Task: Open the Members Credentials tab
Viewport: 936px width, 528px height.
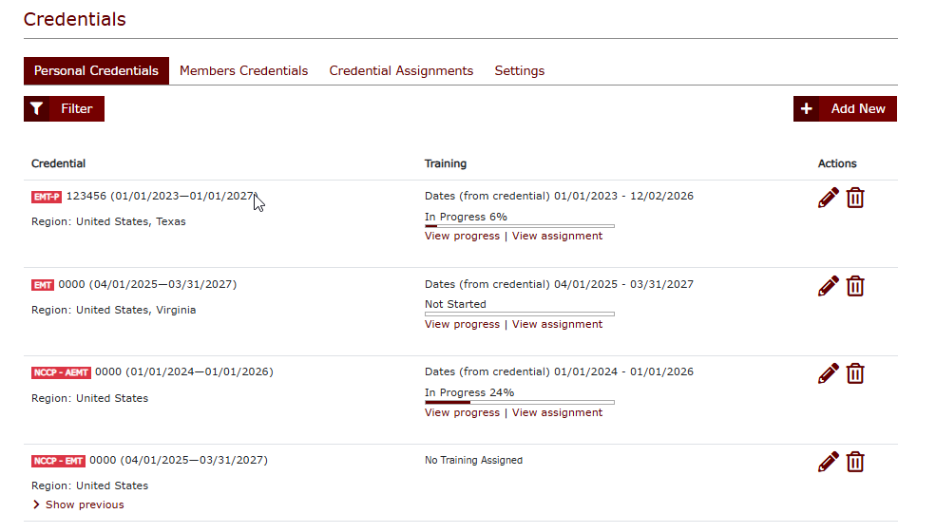Action: coord(244,70)
